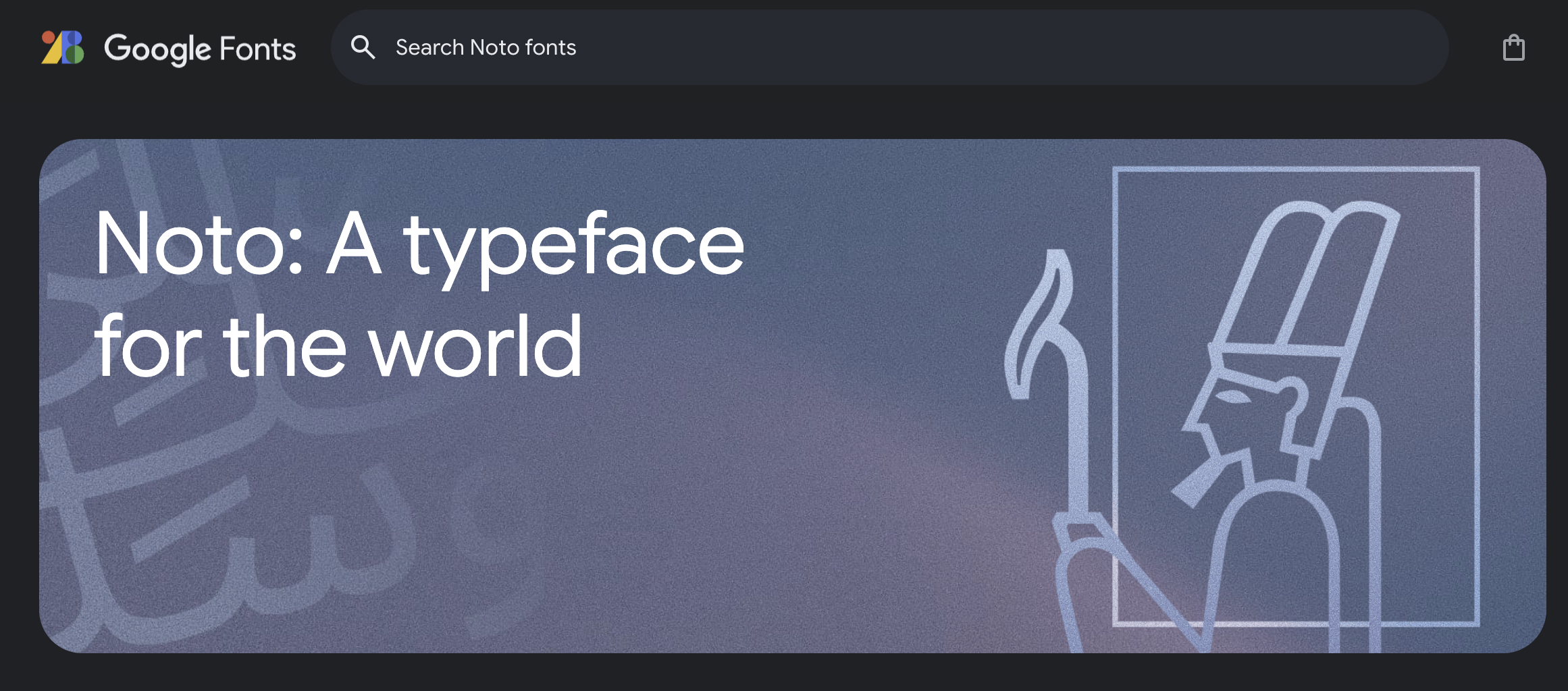Focus the Search Noto fonts field
The height and width of the screenshot is (691, 1568).
pyautogui.click(x=889, y=47)
